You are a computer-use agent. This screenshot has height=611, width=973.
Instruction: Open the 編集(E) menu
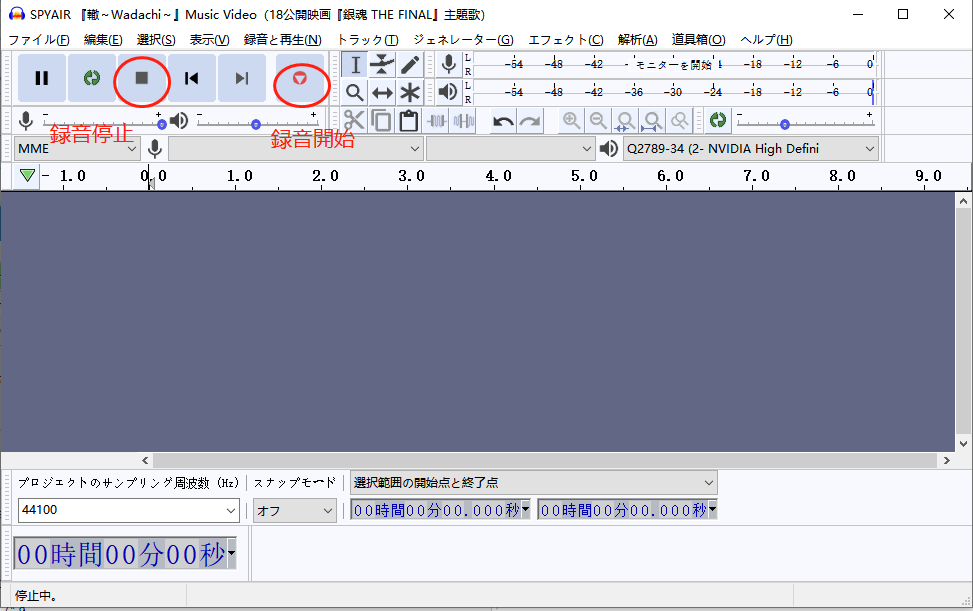click(x=103, y=40)
